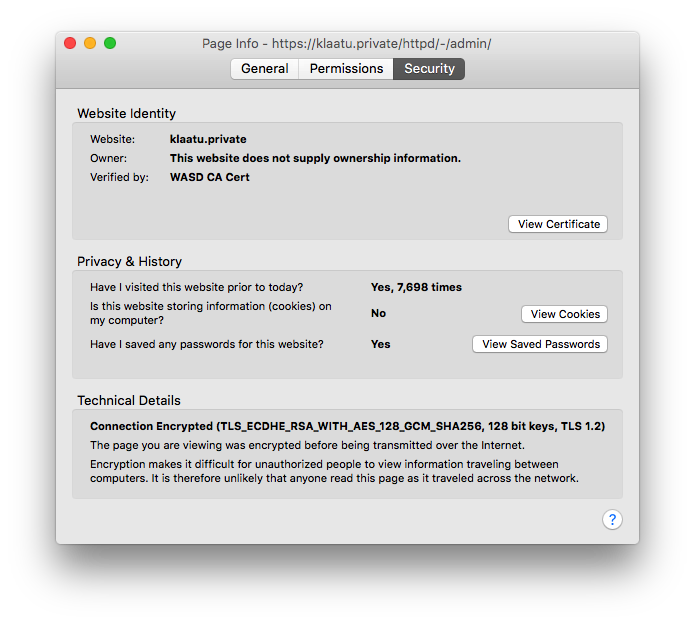
Task: Zoom window with green button
Action: 110,43
